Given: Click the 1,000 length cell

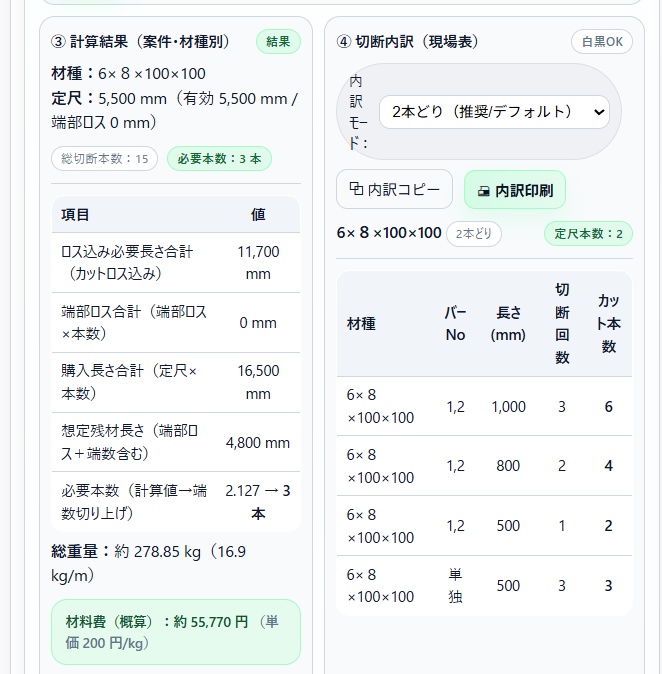Looking at the screenshot, I should click(x=509, y=407).
